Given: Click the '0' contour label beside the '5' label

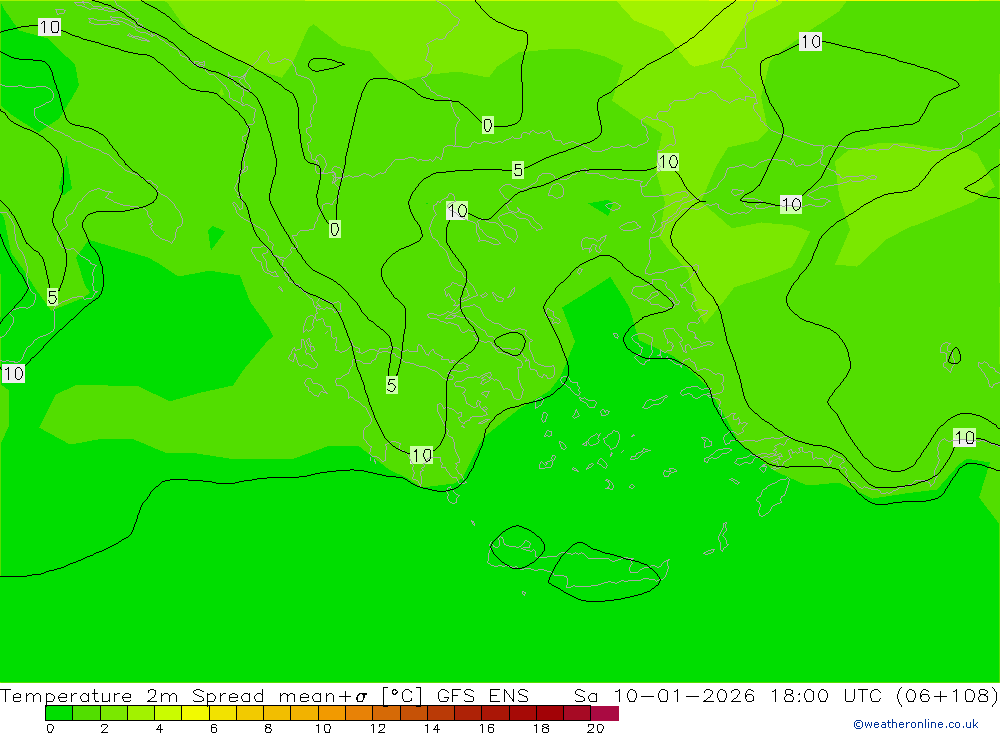Looking at the screenshot, I should coord(487,126).
